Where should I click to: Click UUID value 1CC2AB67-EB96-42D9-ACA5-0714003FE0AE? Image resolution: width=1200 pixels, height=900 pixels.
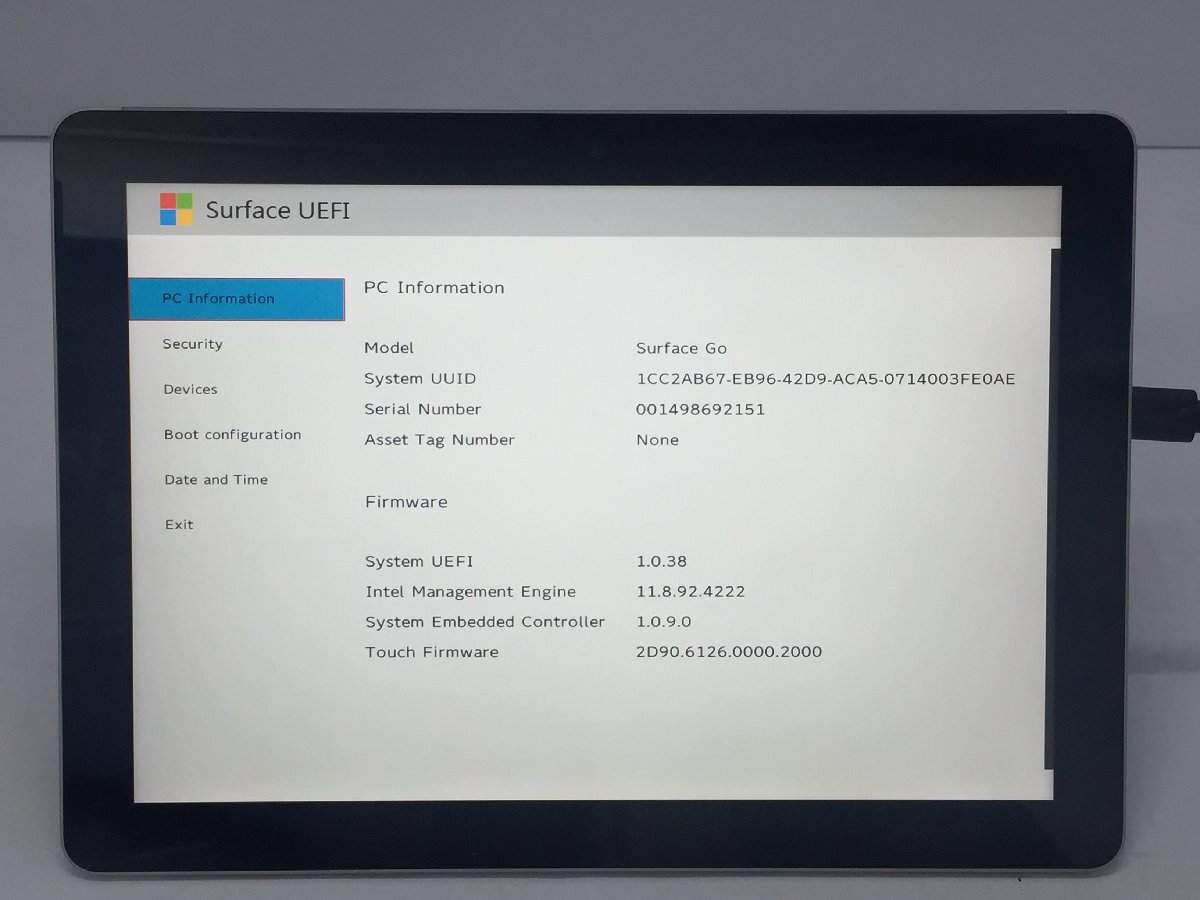coord(826,378)
